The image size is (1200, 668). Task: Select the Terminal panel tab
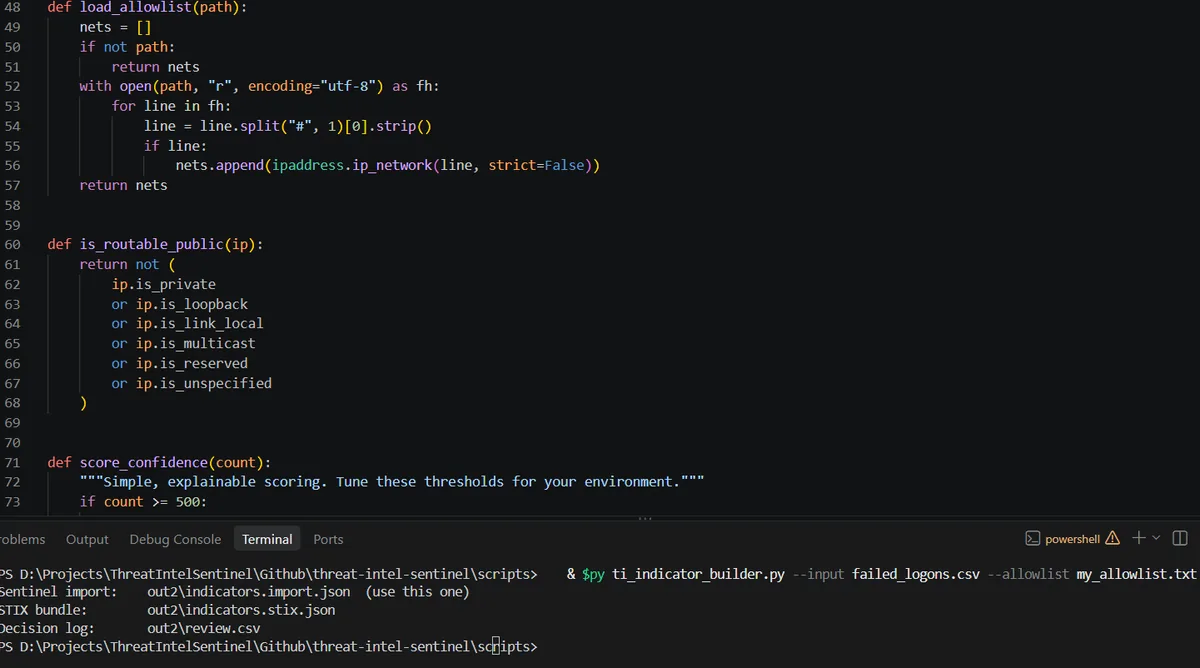click(267, 539)
